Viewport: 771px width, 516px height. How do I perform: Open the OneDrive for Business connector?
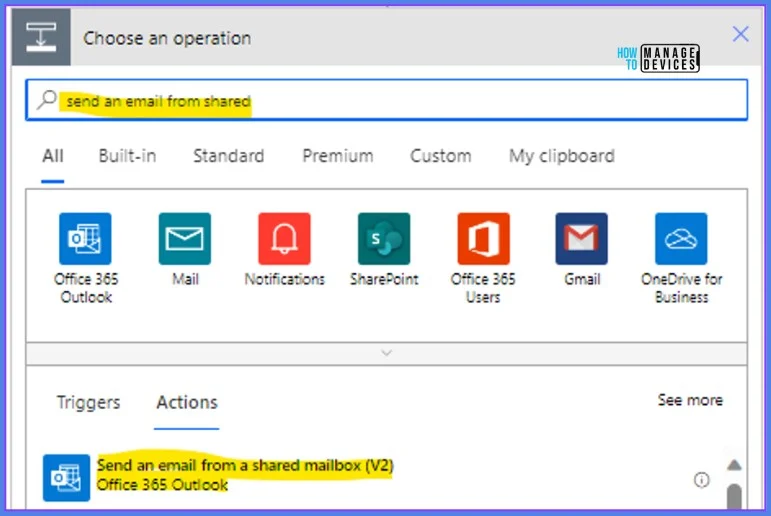[681, 239]
